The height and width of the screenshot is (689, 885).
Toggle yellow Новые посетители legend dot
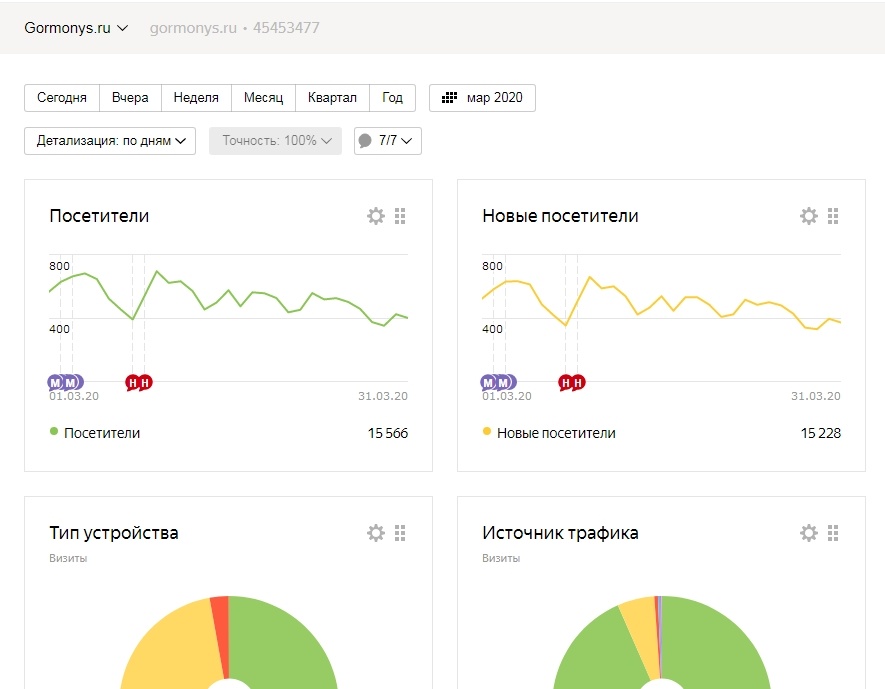click(x=487, y=432)
